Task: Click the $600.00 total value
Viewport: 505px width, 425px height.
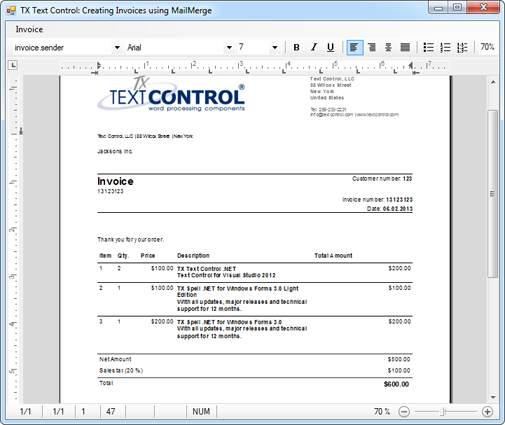Action: pyautogui.click(x=396, y=384)
